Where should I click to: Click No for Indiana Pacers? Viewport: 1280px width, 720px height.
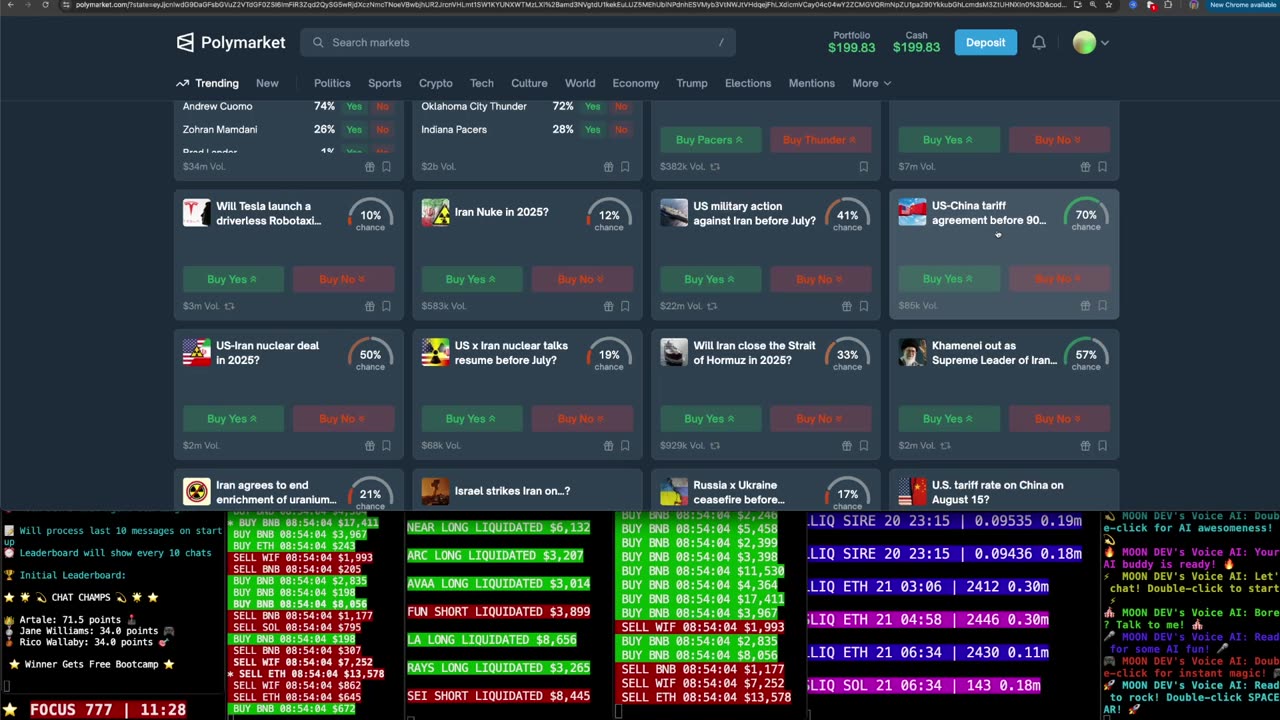[621, 130]
